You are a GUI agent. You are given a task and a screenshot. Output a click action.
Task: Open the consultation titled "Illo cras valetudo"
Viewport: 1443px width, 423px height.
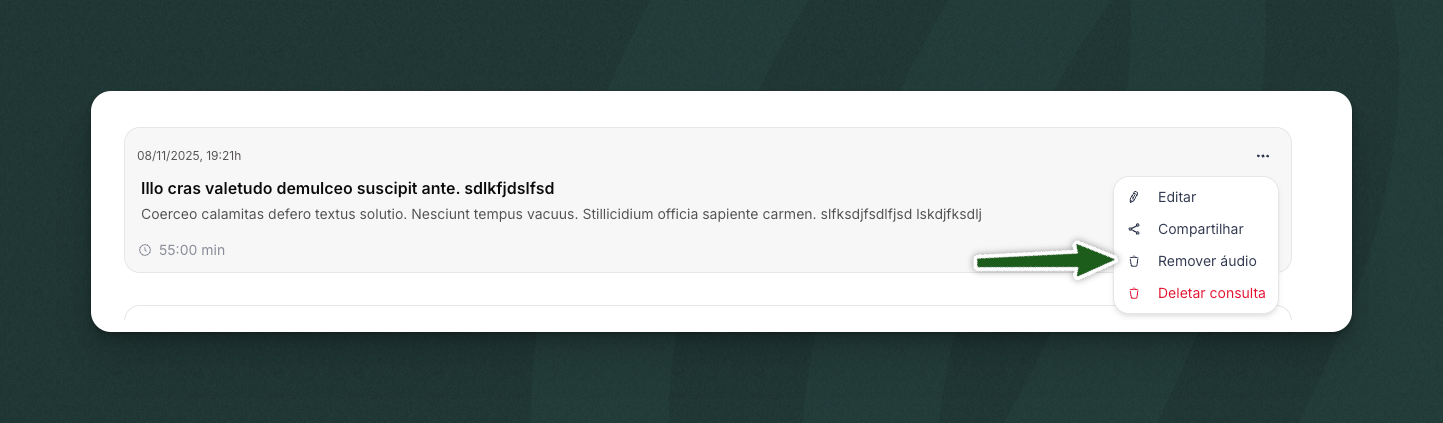300,188
